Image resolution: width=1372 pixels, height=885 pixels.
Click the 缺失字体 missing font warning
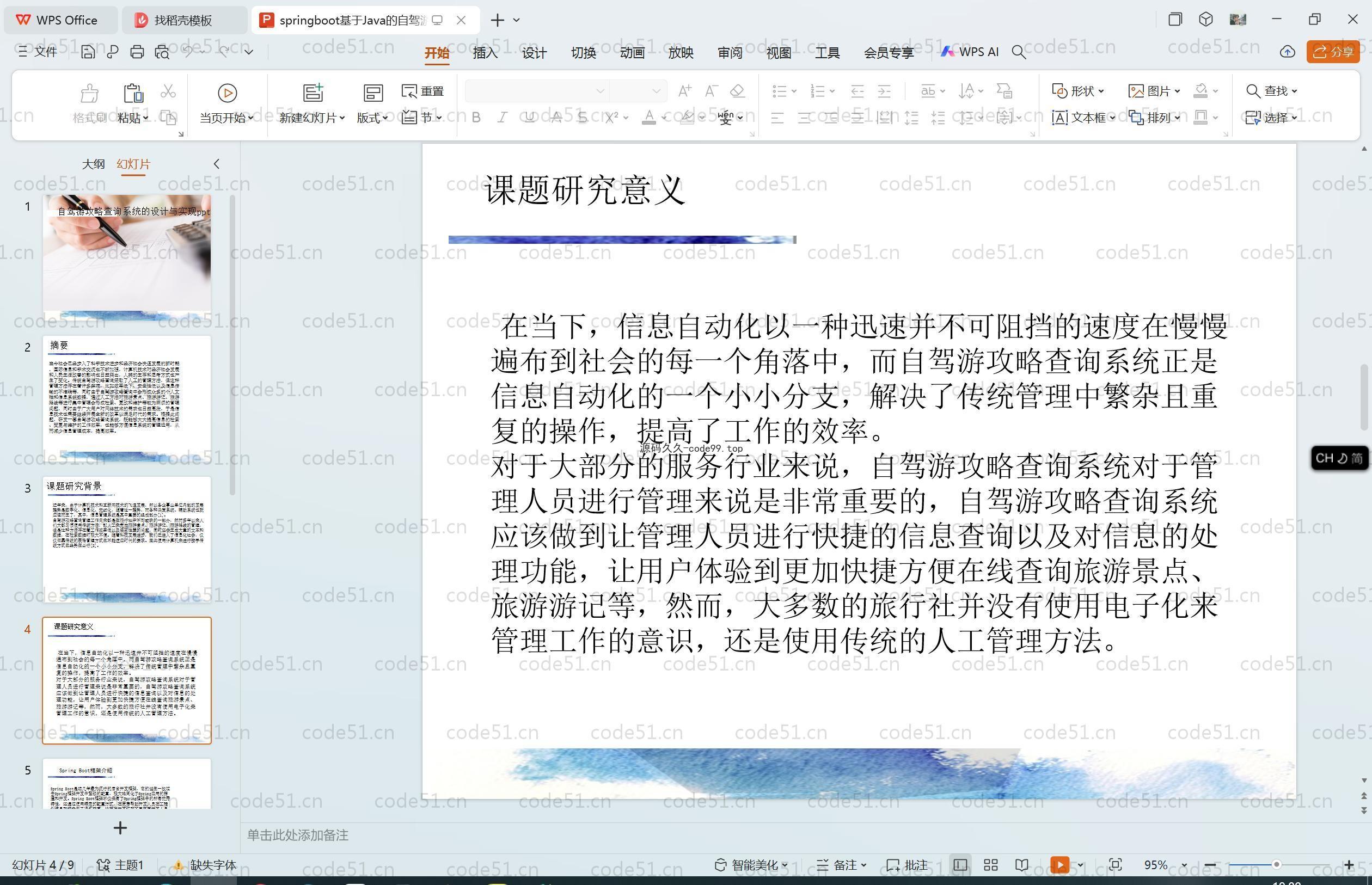(205, 865)
